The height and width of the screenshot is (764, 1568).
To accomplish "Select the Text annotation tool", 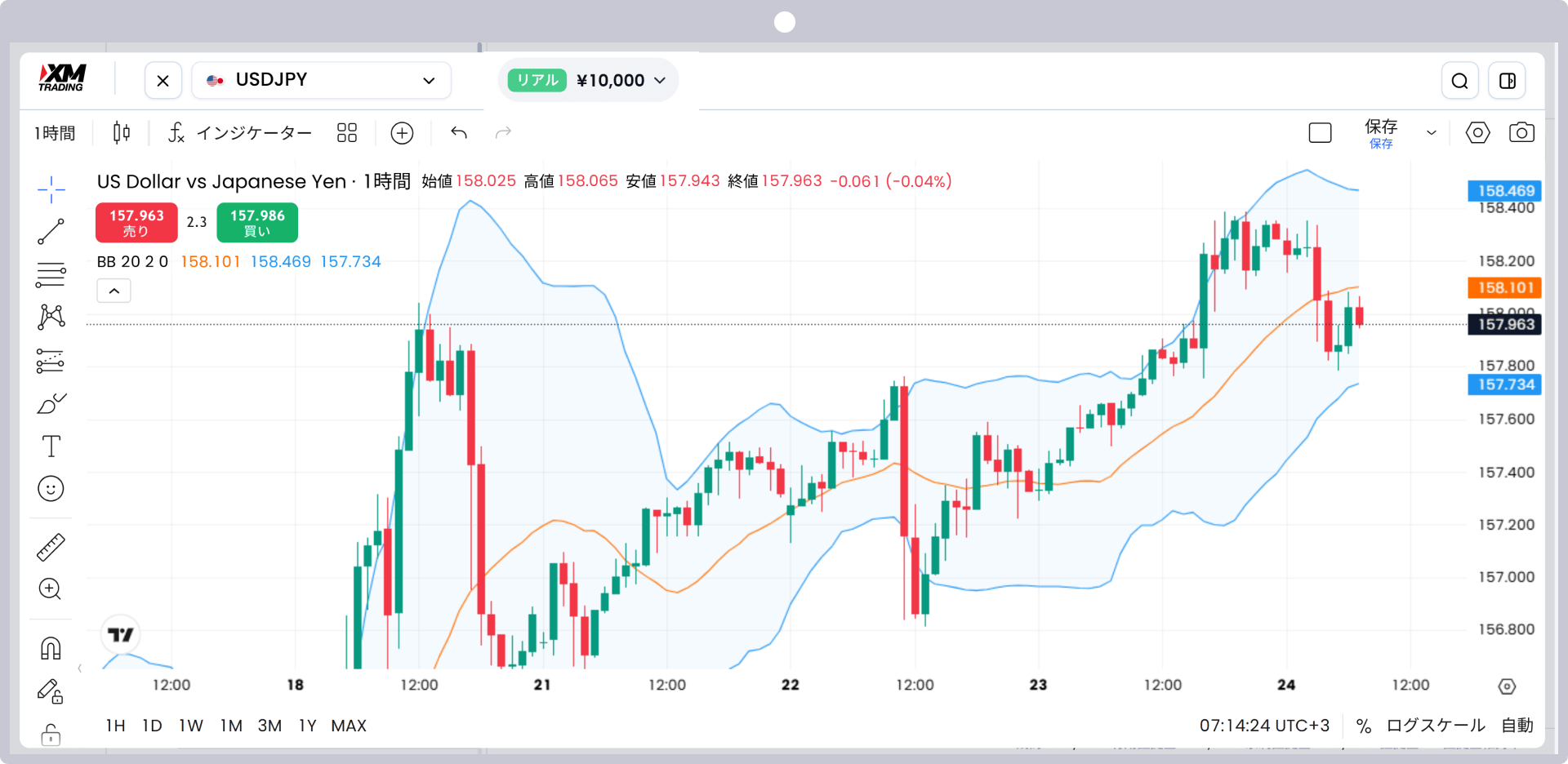I will pyautogui.click(x=51, y=446).
